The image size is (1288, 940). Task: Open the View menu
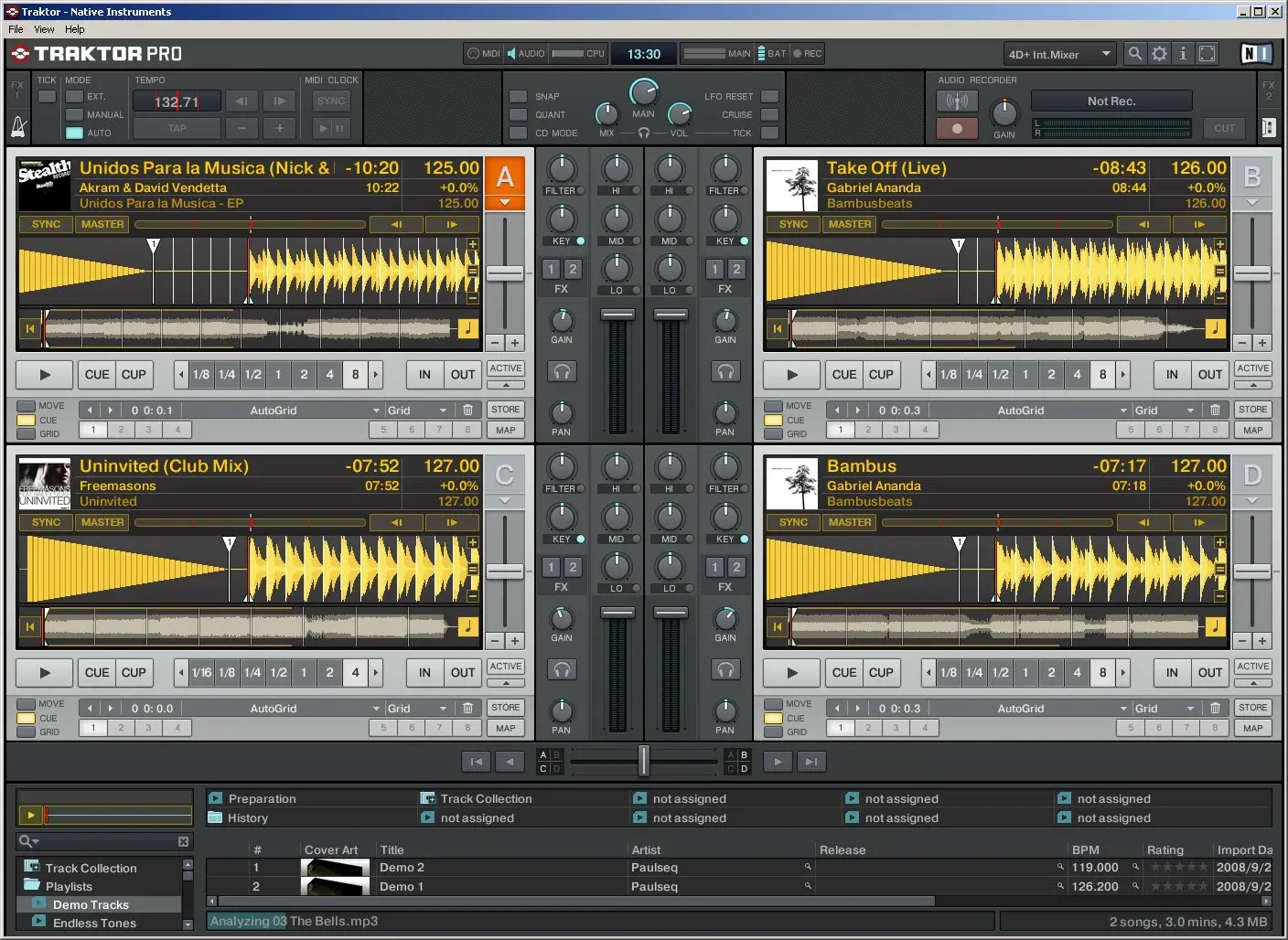pos(43,28)
